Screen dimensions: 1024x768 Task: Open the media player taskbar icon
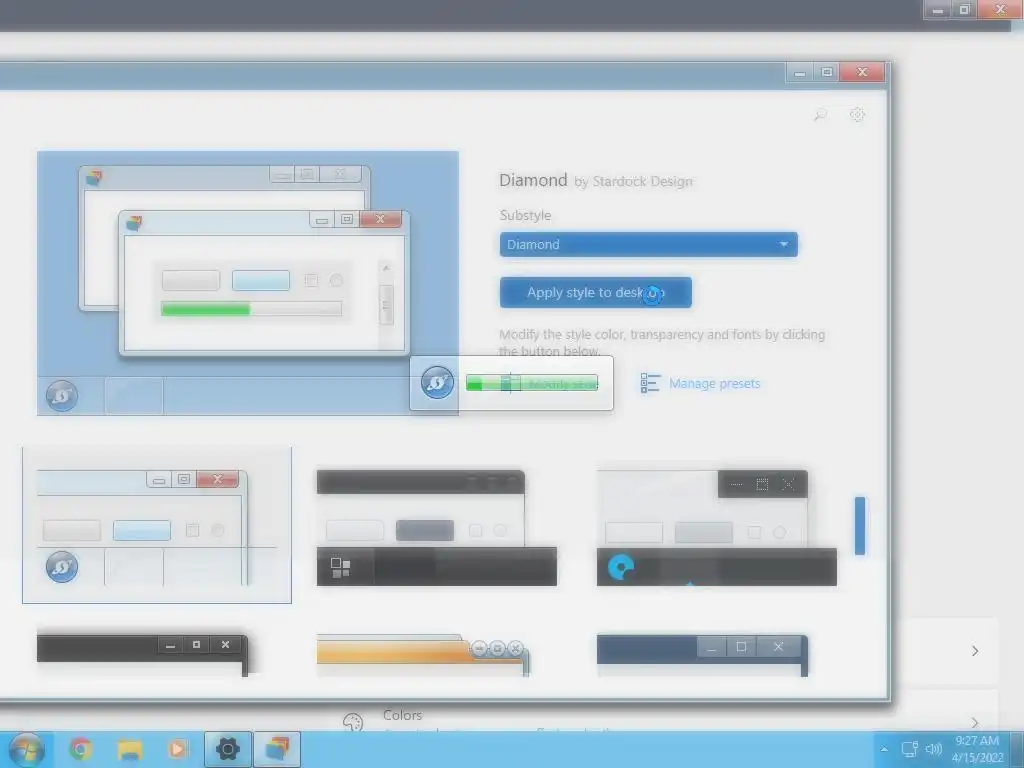coord(178,749)
